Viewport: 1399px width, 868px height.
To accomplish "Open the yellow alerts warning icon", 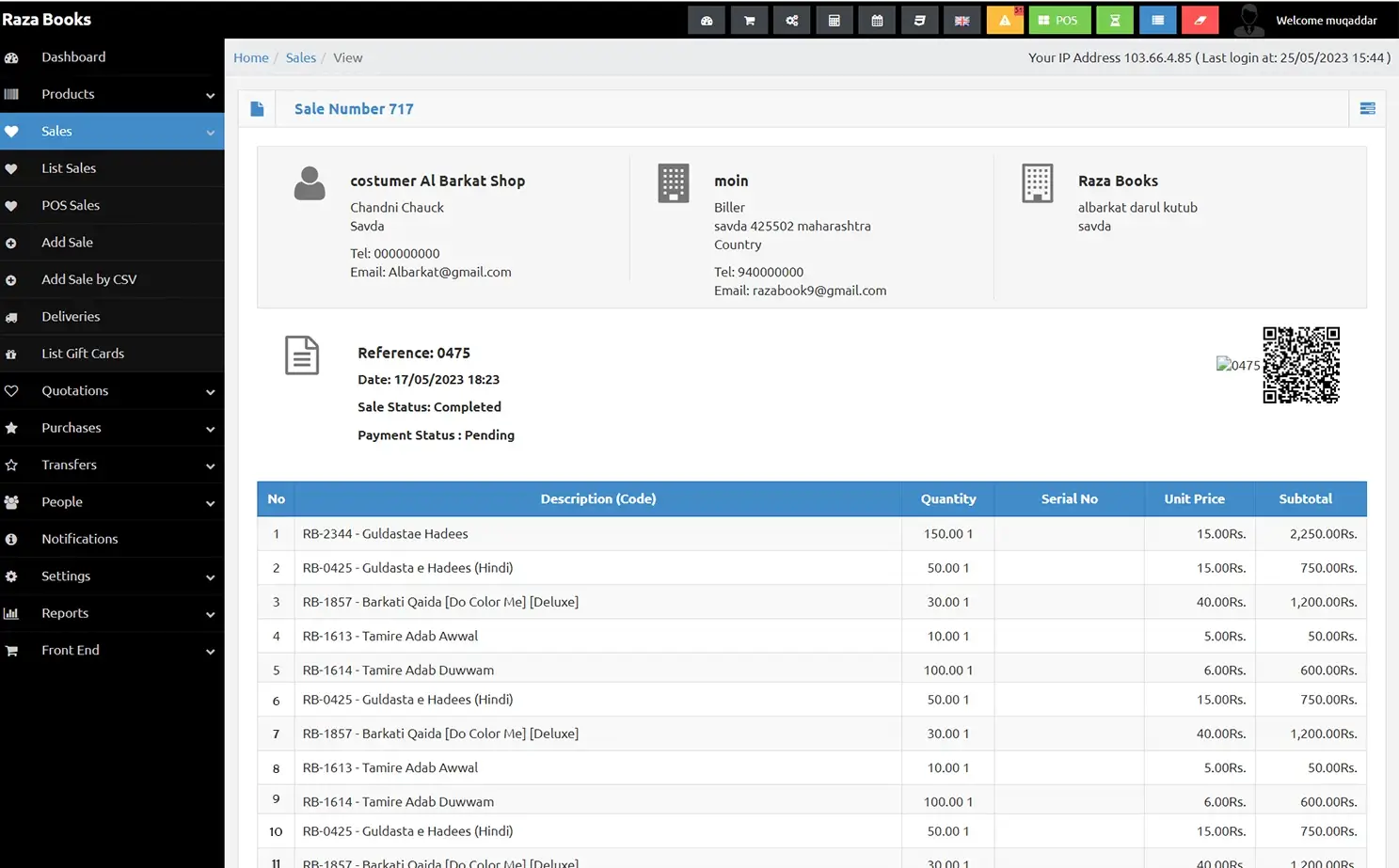I will 1005,20.
